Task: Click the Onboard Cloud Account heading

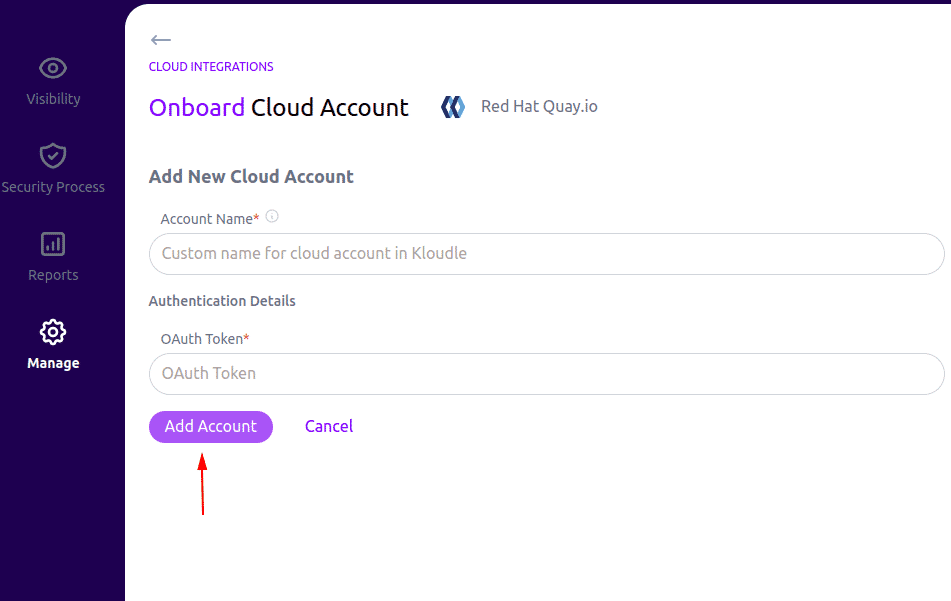Action: (x=278, y=107)
